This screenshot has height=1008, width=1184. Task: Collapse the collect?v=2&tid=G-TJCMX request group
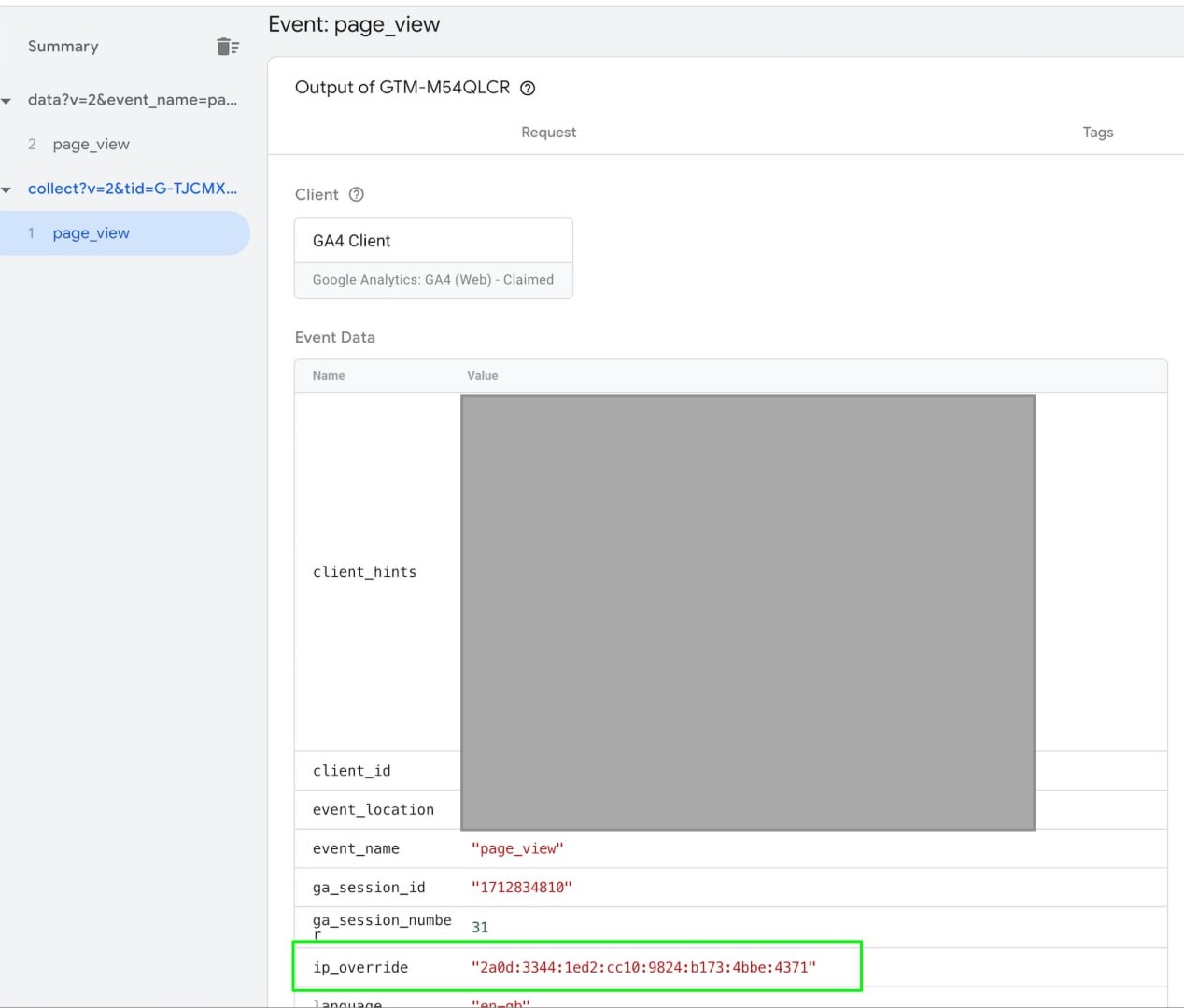pos(7,189)
